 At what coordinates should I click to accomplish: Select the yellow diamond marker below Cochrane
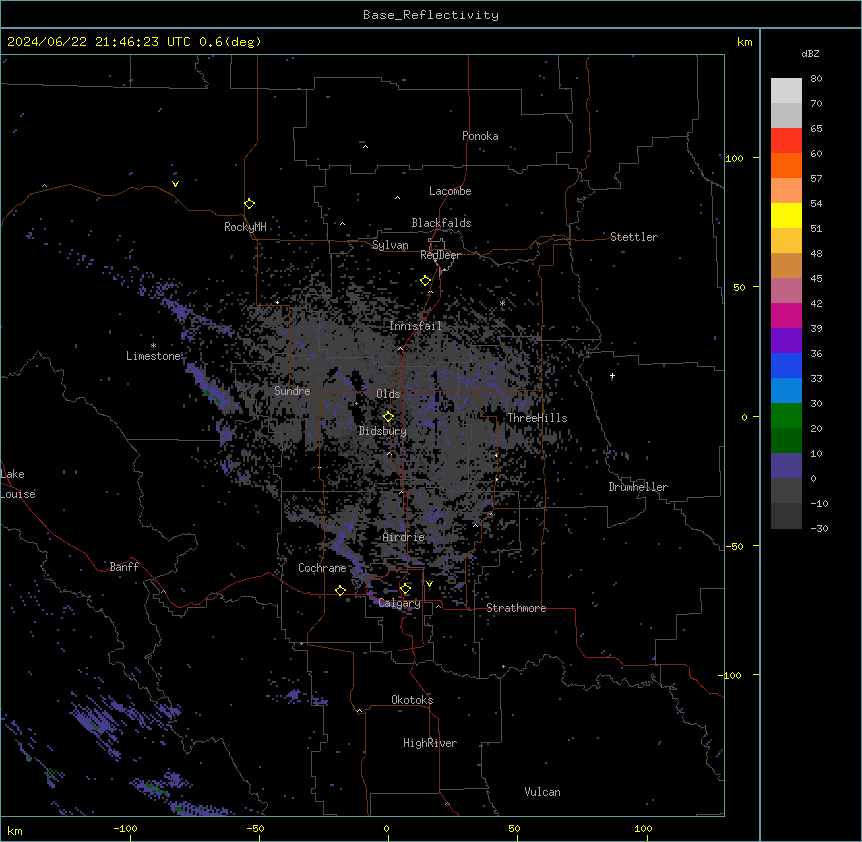coord(341,590)
